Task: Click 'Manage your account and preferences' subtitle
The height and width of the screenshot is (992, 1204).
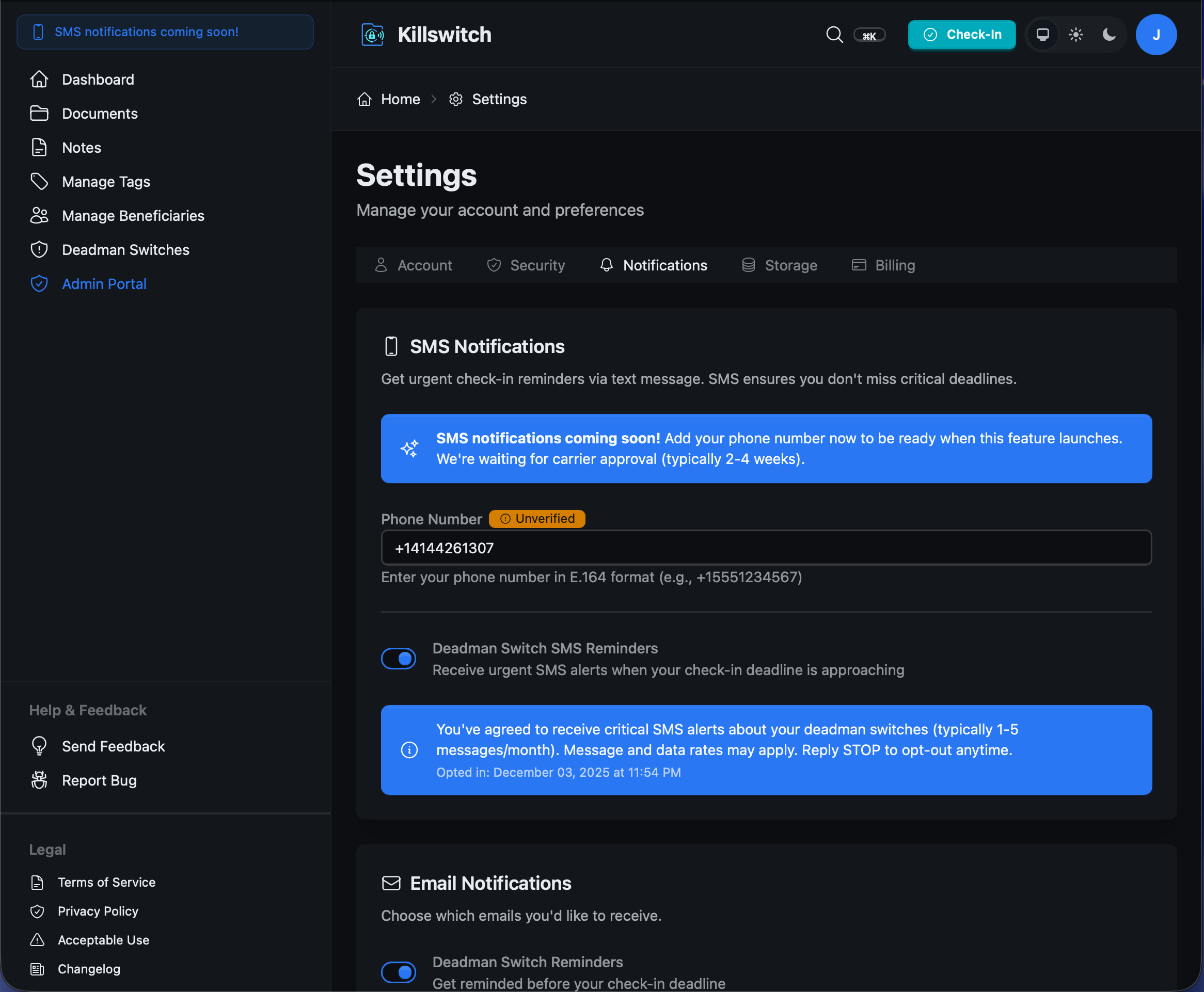Action: pyautogui.click(x=500, y=210)
